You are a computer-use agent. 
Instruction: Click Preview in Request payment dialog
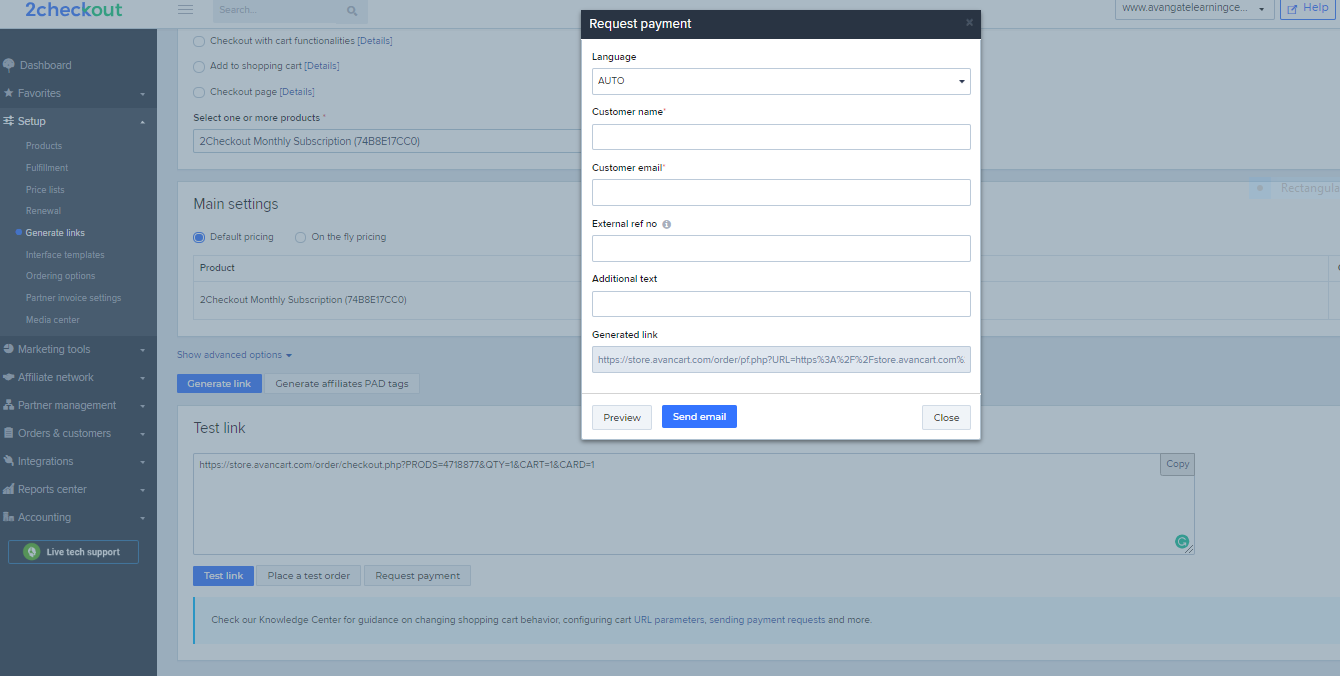coord(622,418)
